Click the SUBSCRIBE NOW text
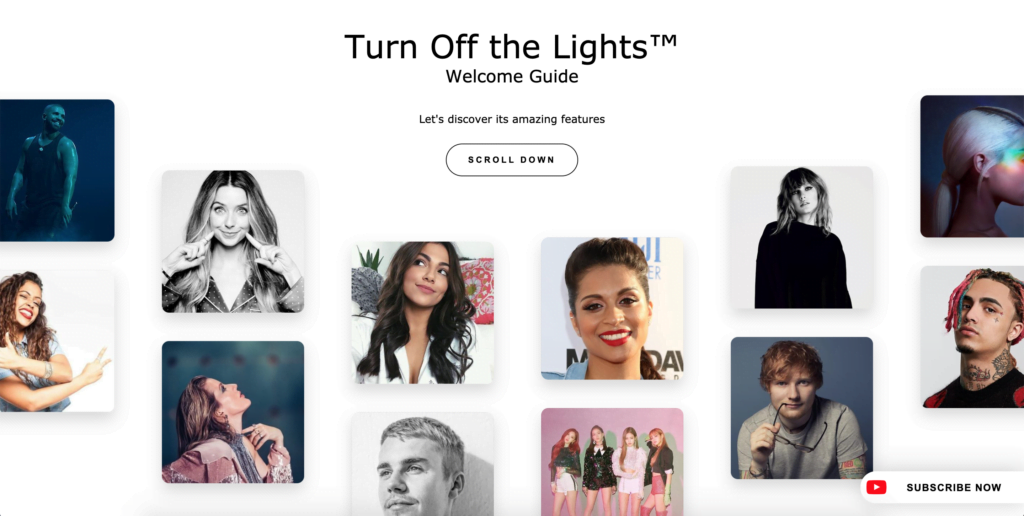 tap(953, 487)
